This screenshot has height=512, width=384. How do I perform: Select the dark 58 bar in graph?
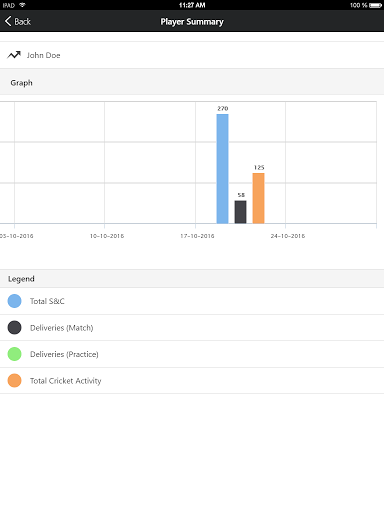click(x=240, y=212)
